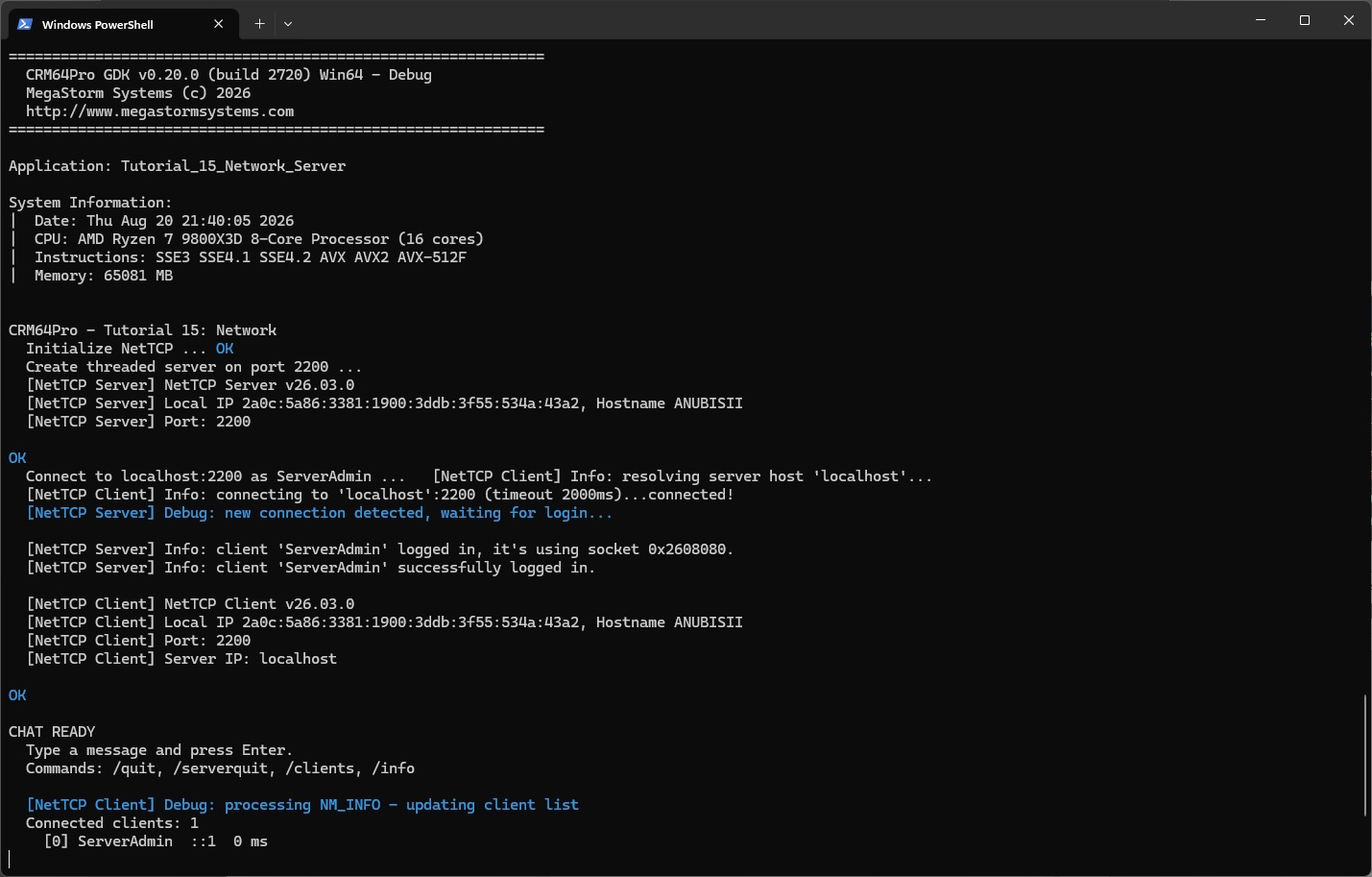
Task: Click 'Connect to localhost:2200 as ServerAdmin' text
Action: [x=216, y=476]
